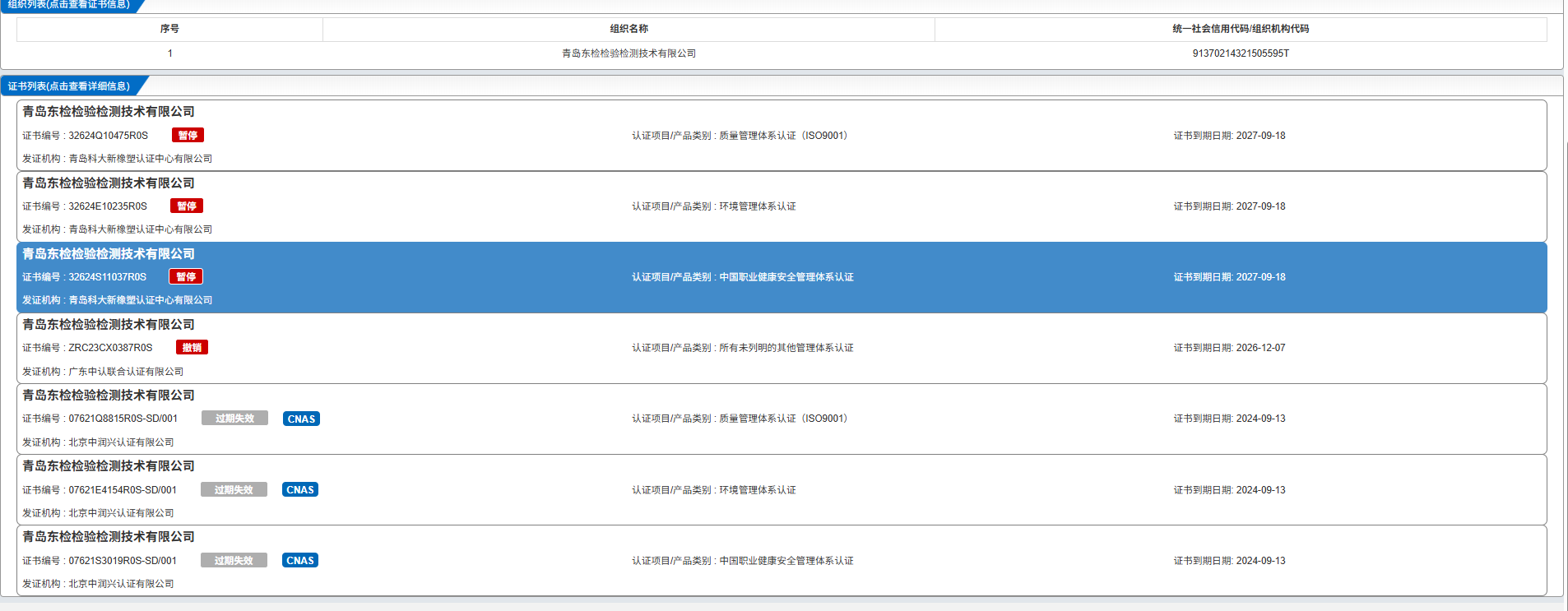Click the credit code 91370214321505595T
Image resolution: width=1568 pixels, height=611 pixels.
1241,53
